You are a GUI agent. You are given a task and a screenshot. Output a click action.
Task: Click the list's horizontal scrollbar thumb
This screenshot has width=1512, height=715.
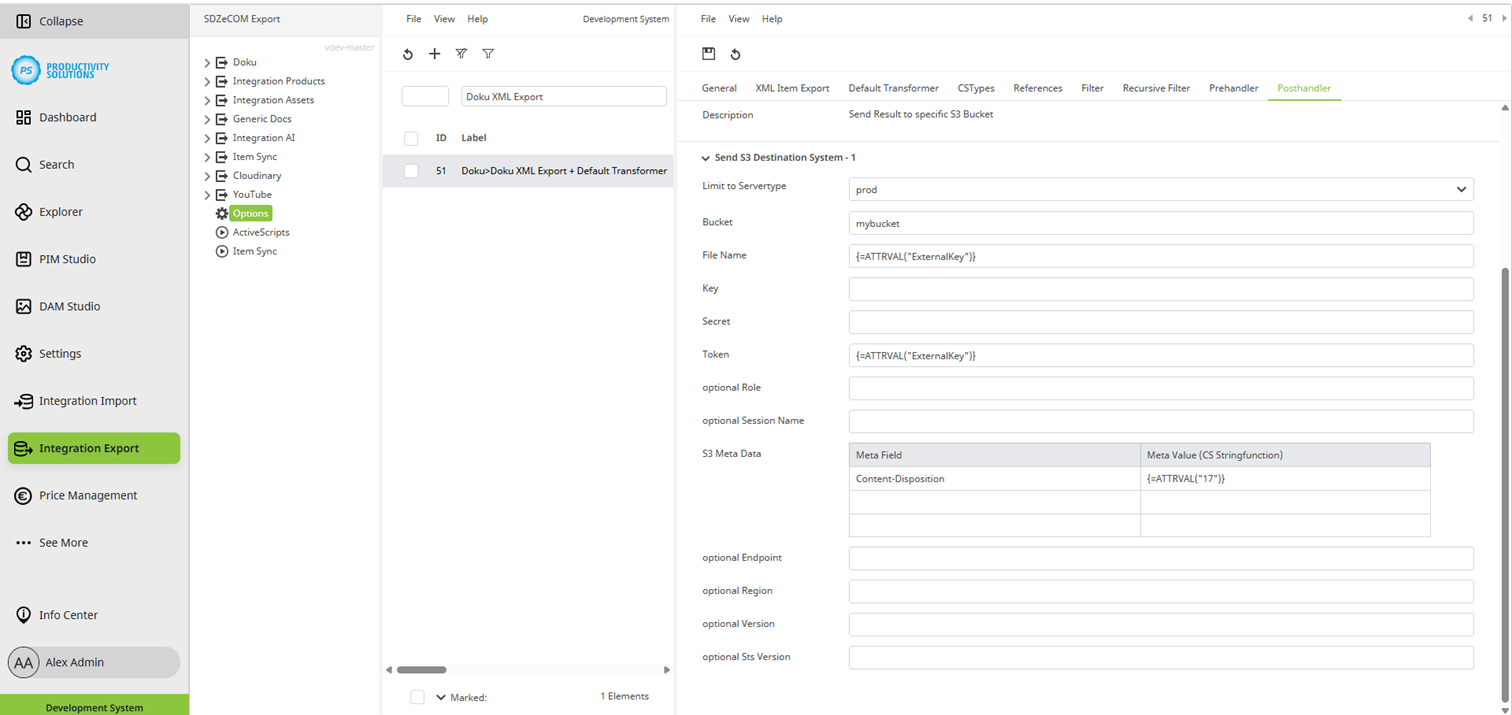coord(421,670)
